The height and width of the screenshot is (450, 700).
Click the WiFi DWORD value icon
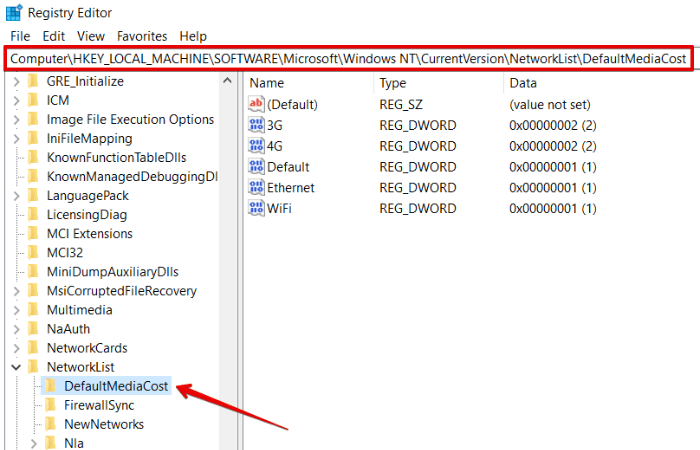256,208
